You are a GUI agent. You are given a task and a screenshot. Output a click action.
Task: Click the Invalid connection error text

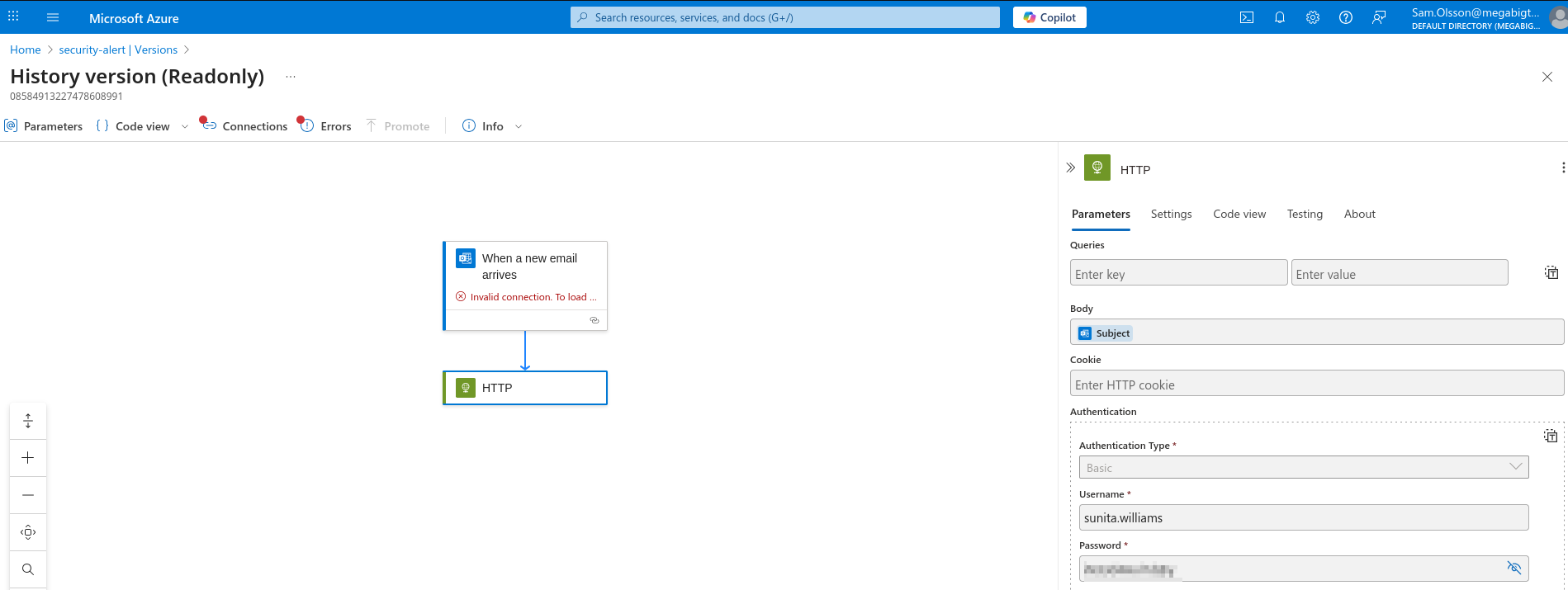533,297
